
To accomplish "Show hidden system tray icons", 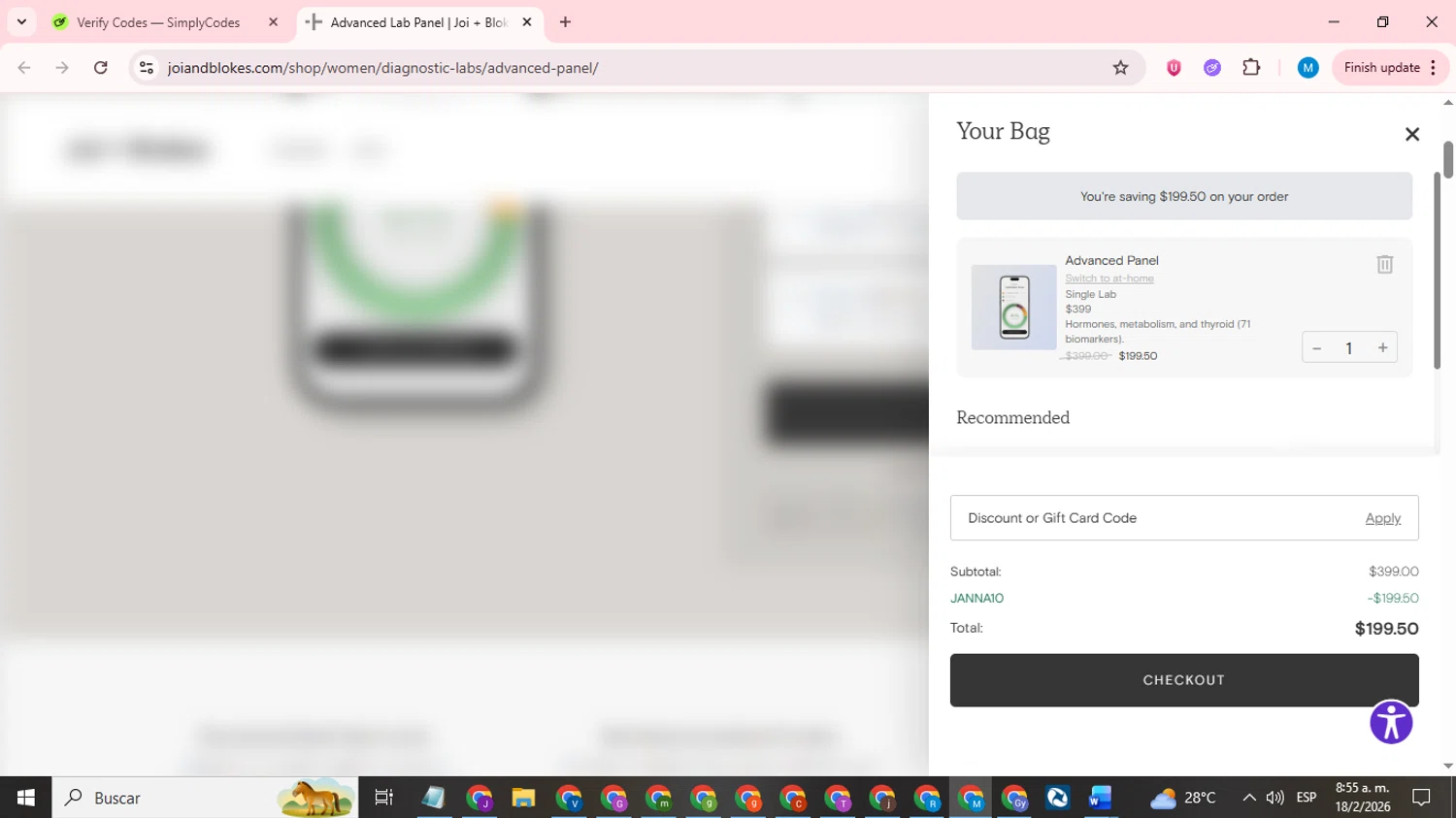I will pyautogui.click(x=1249, y=798).
